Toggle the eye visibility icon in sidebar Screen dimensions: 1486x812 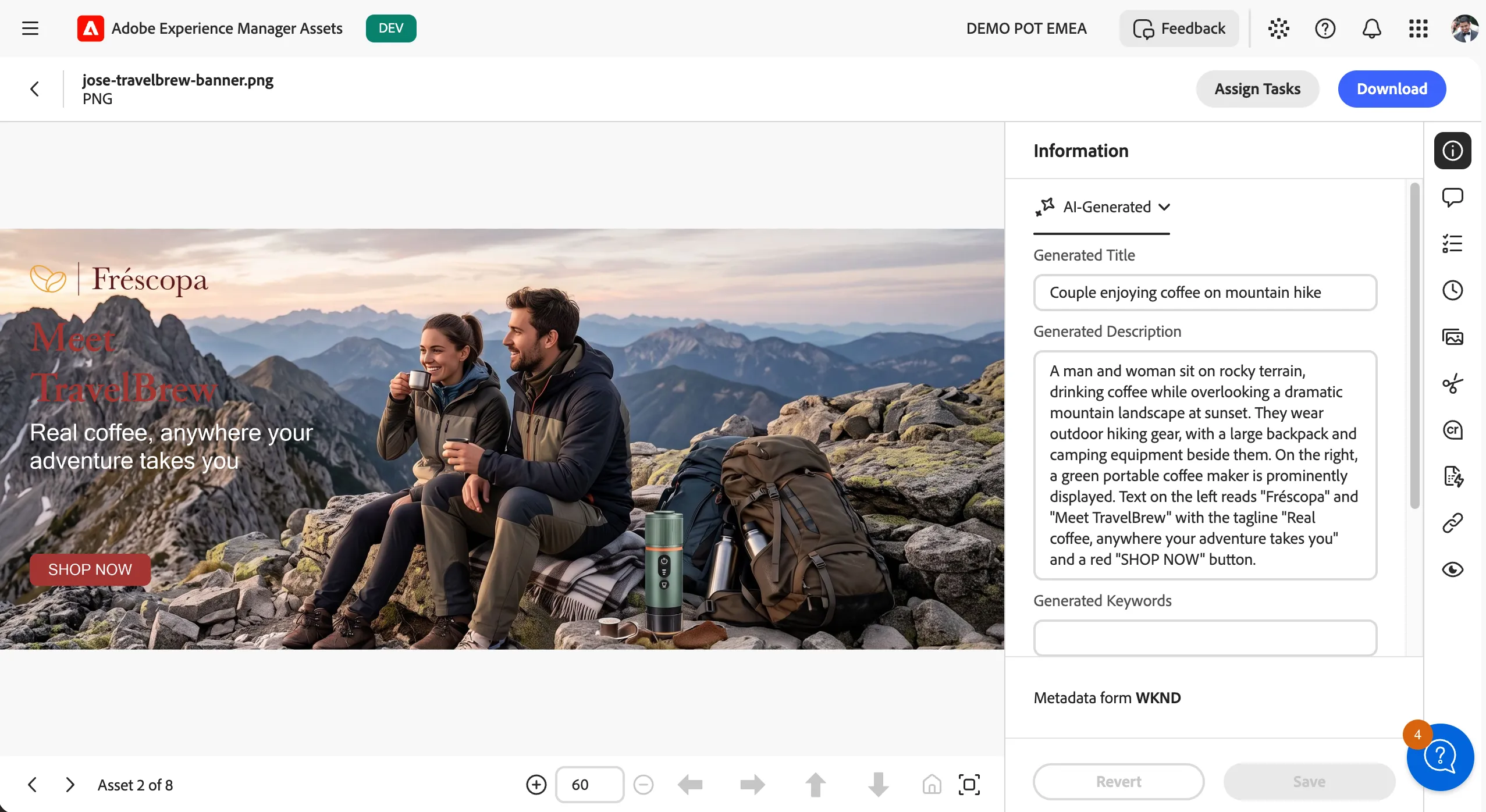[x=1452, y=569]
